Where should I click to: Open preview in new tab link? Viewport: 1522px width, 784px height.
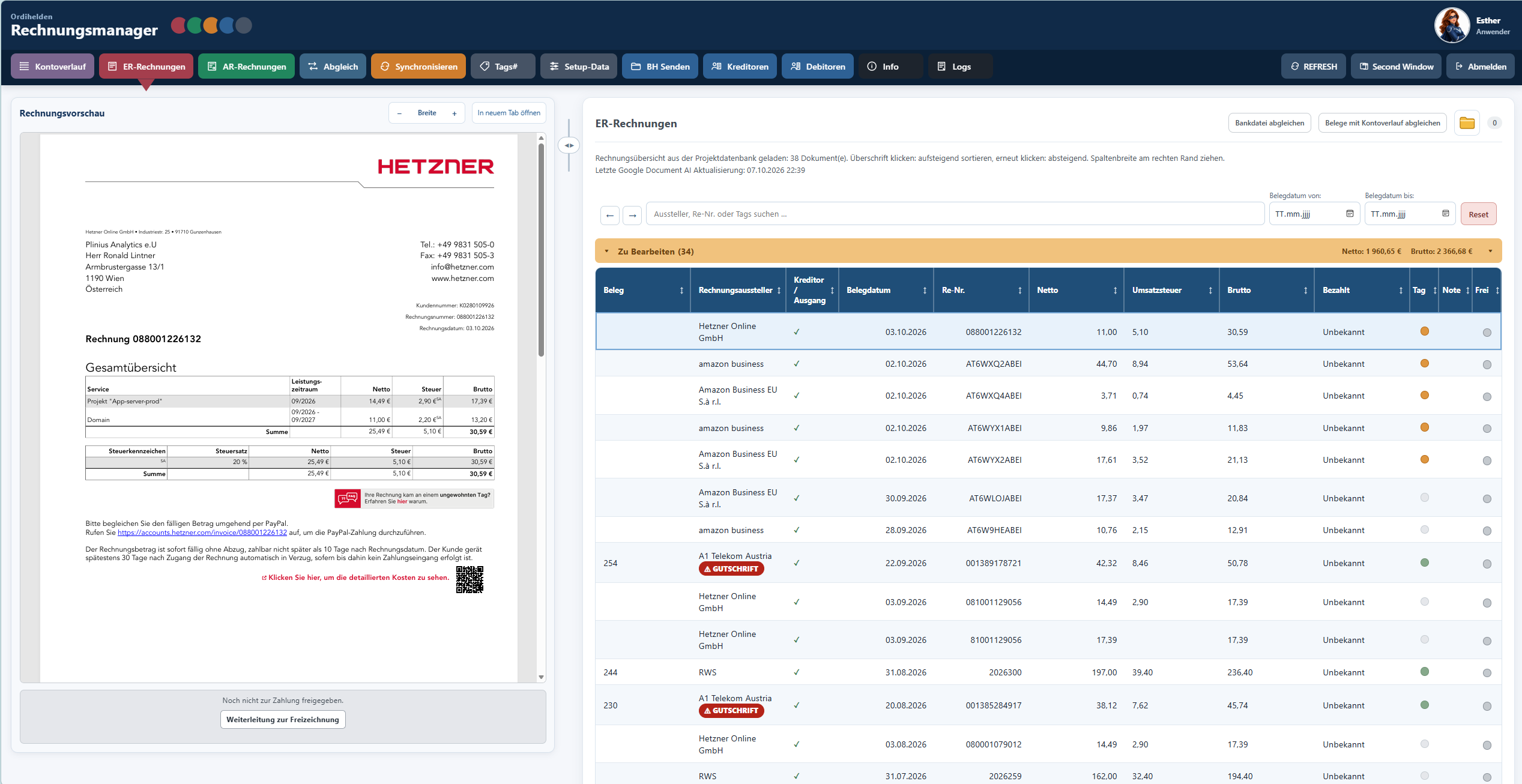click(509, 113)
